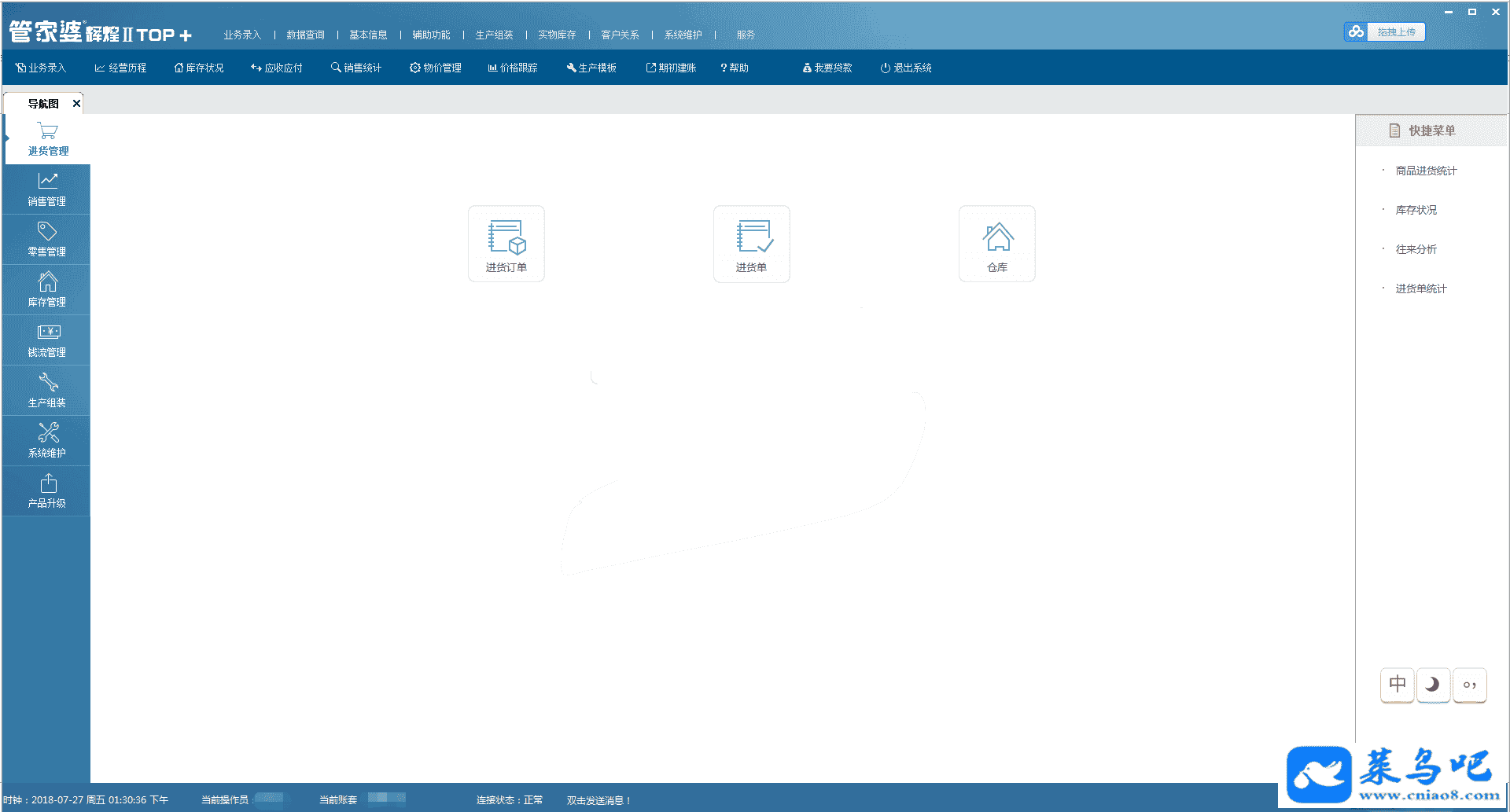
Task: Open 进货单统计 from the quick menu
Action: coord(1421,288)
